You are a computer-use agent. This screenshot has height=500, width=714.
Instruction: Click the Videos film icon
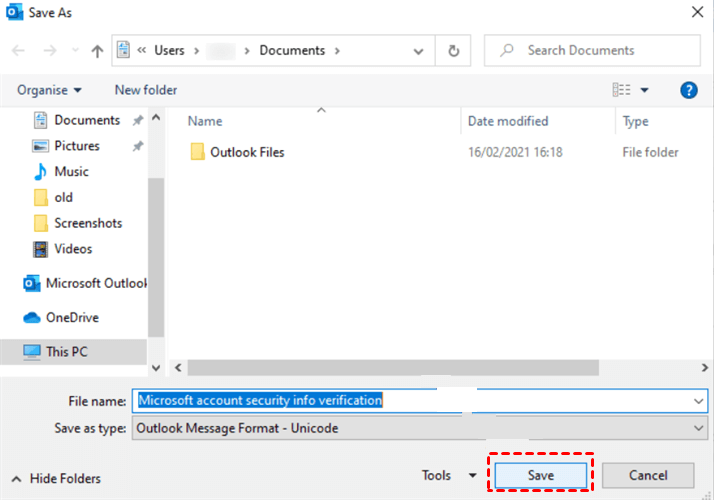click(41, 249)
